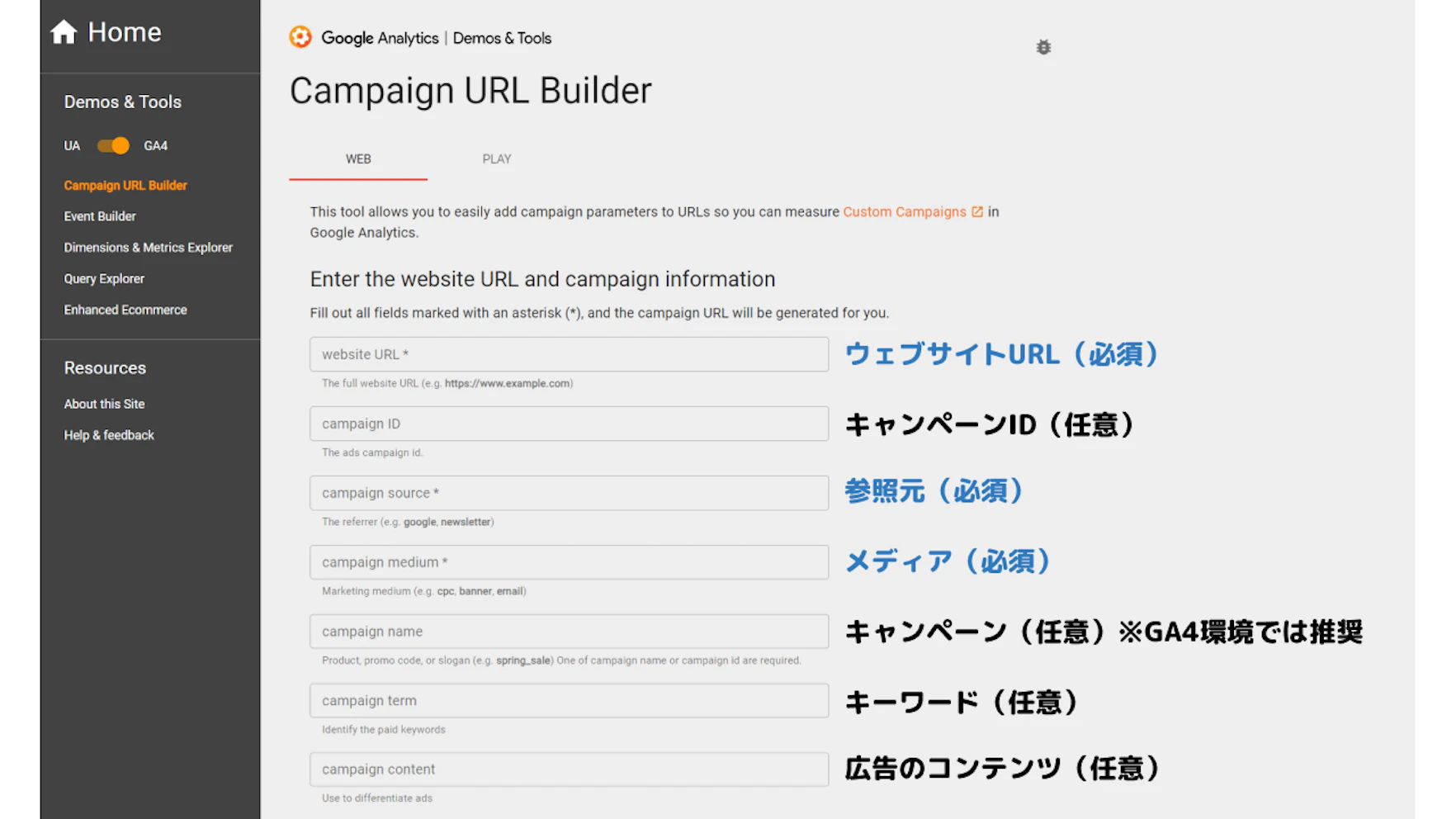
Task: Open About this Site link
Action: click(x=104, y=405)
